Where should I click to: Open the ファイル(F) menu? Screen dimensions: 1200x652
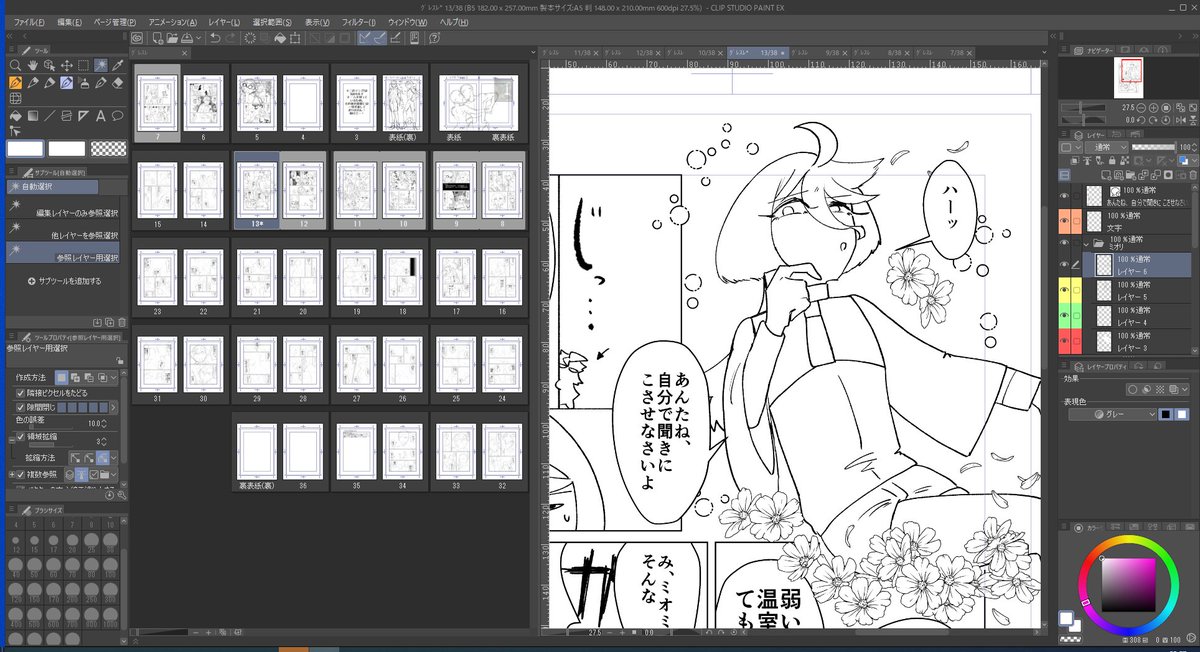(29, 21)
